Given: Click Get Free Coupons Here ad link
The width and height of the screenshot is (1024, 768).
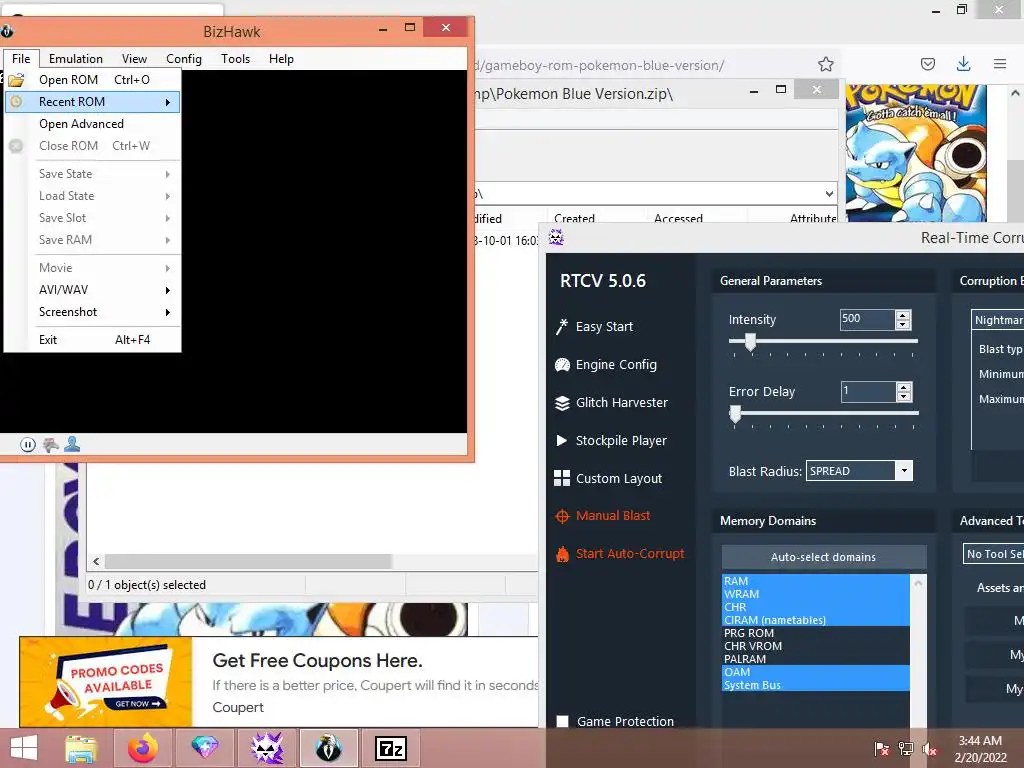Looking at the screenshot, I should tap(317, 660).
